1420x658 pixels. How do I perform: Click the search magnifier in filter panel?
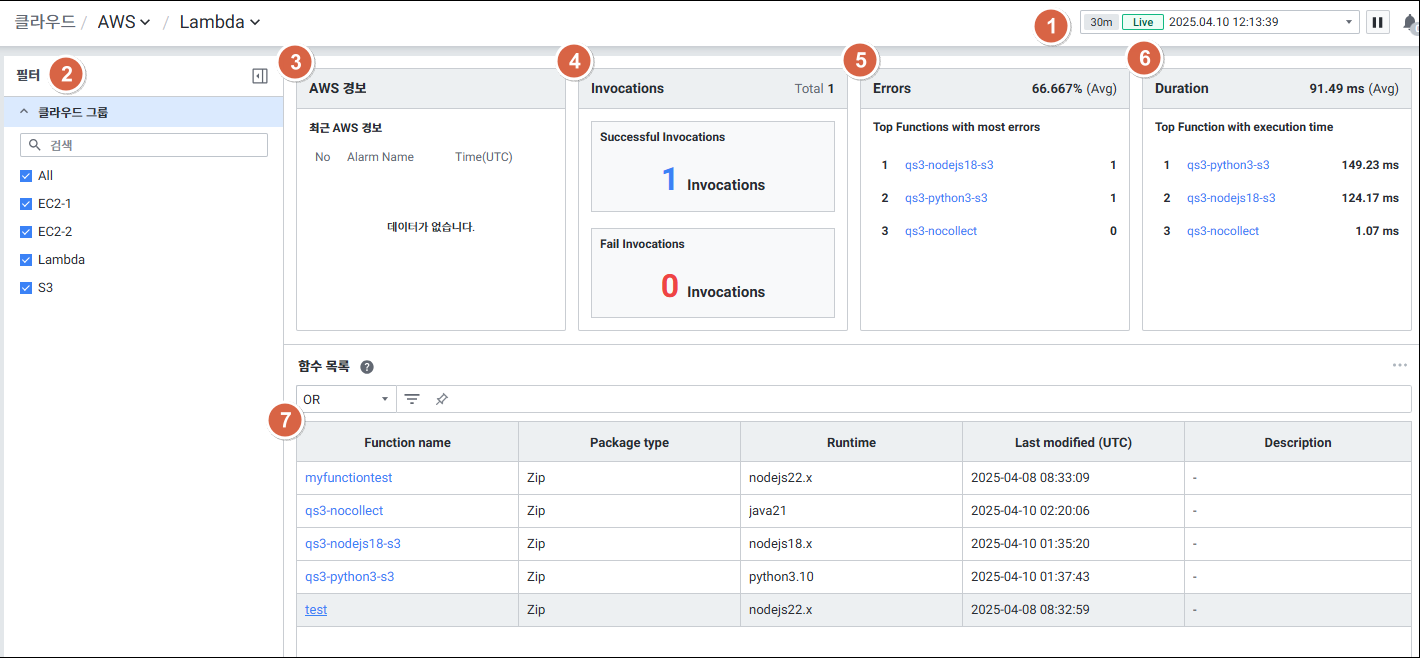pos(35,145)
